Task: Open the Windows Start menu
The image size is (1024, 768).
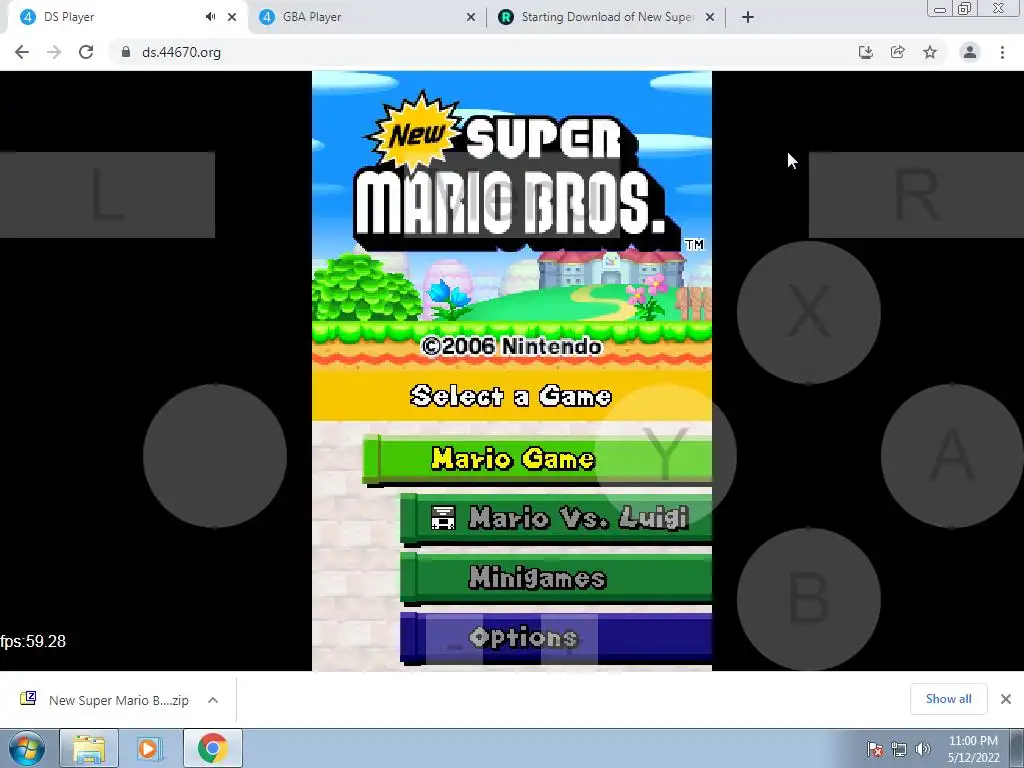Action: (x=27, y=748)
